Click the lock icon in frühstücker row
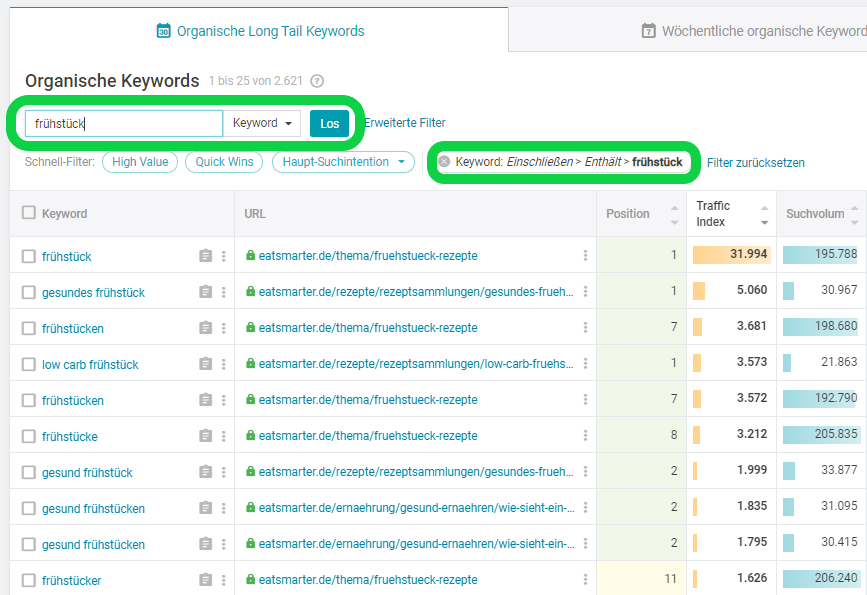 (250, 579)
